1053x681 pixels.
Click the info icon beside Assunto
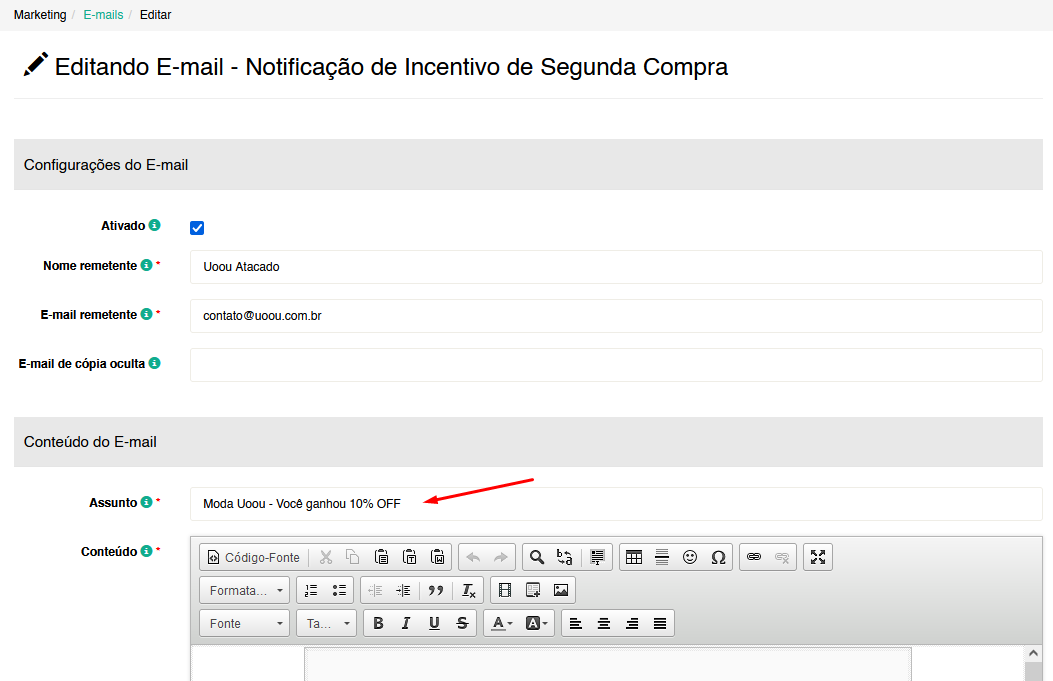click(146, 502)
